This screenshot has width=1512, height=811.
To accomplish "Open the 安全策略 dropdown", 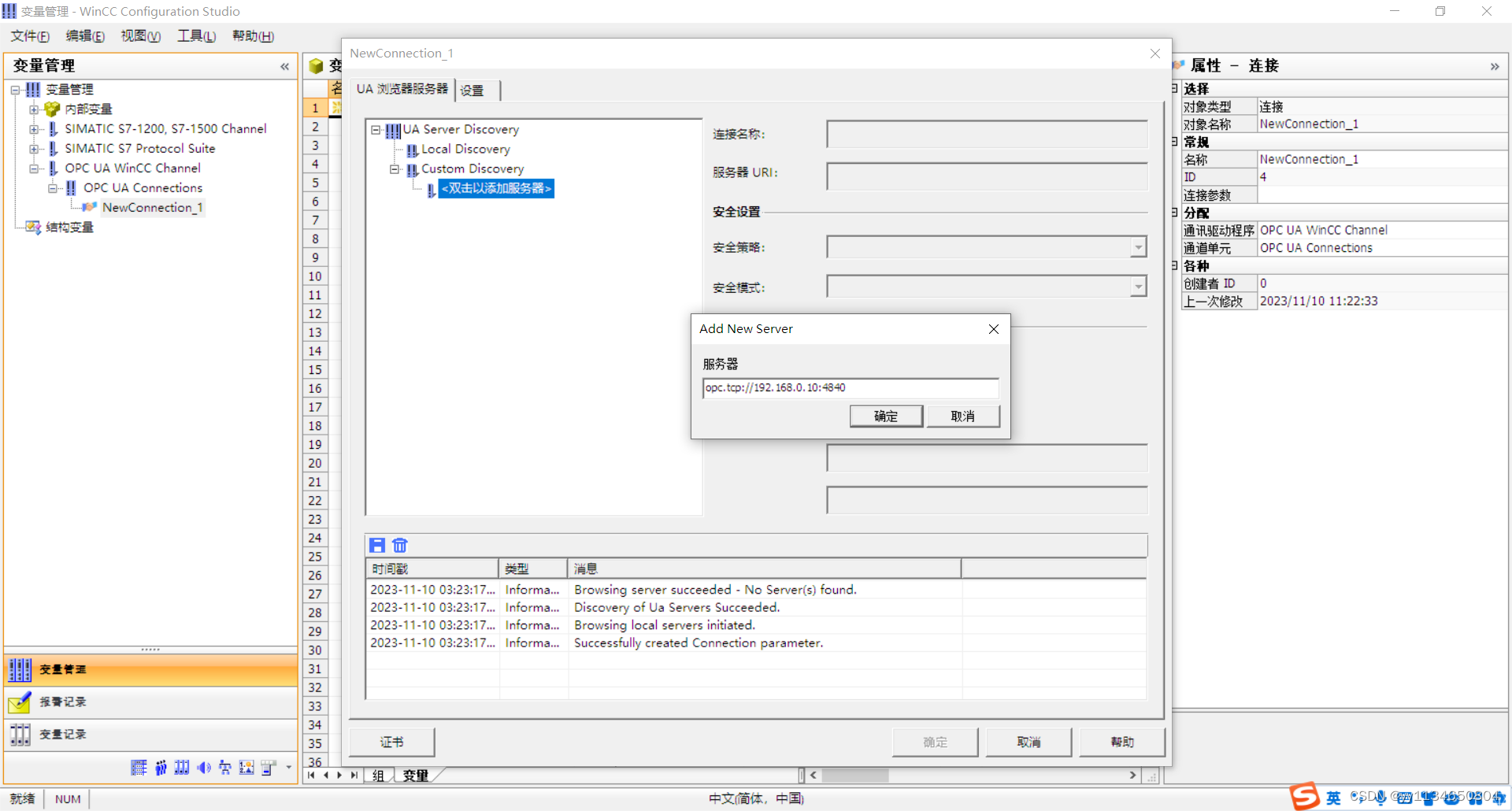I will [1138, 247].
